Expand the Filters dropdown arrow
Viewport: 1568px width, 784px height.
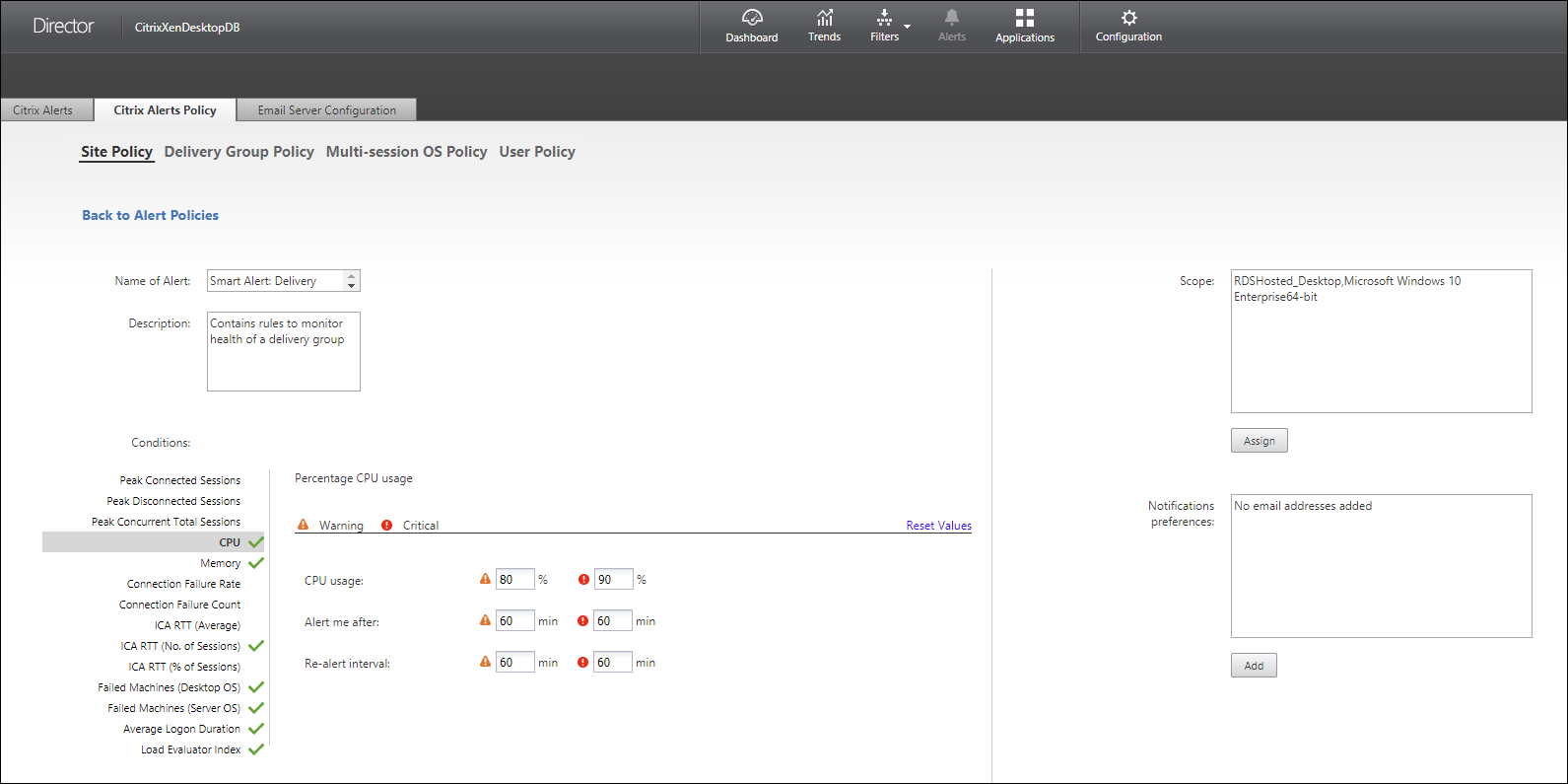tap(908, 27)
